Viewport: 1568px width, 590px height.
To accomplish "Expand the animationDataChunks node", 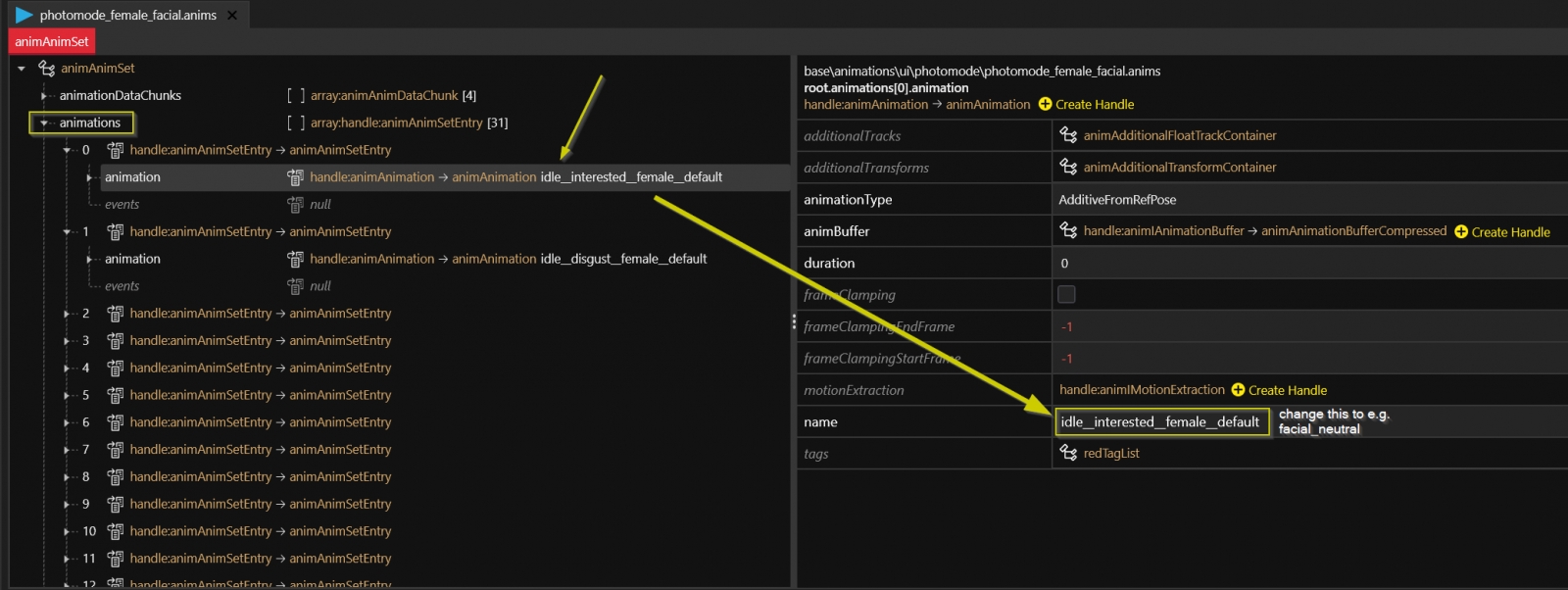I will tap(44, 96).
